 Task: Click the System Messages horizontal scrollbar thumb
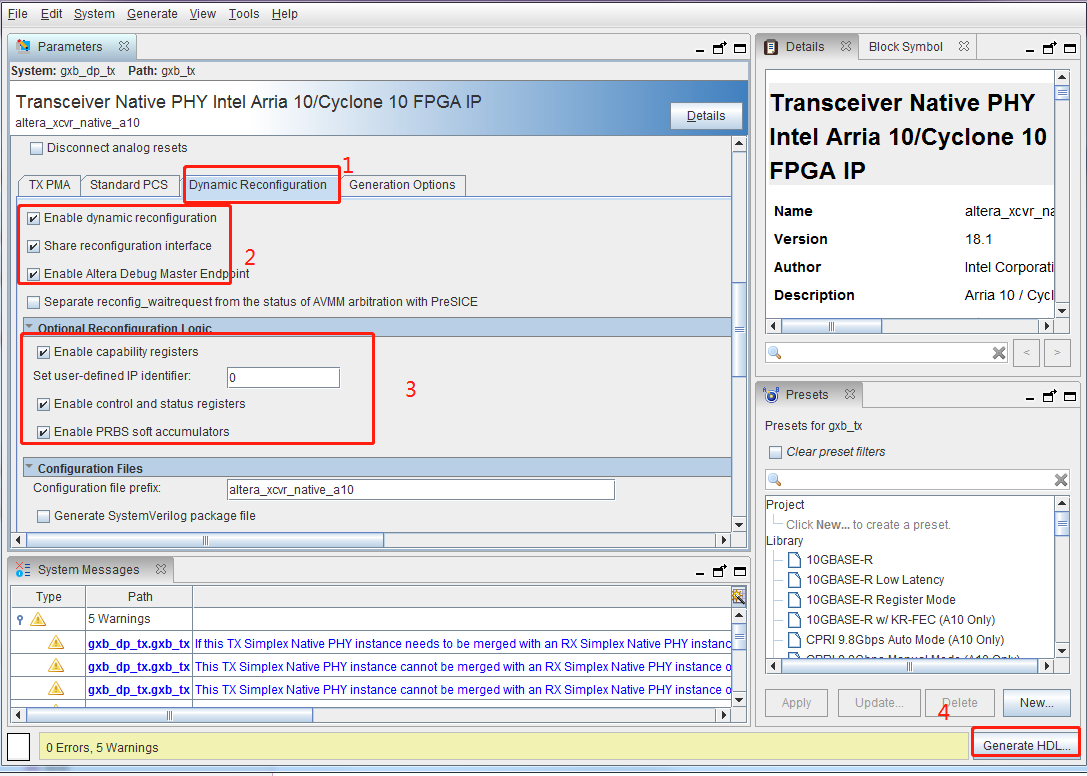pos(169,715)
